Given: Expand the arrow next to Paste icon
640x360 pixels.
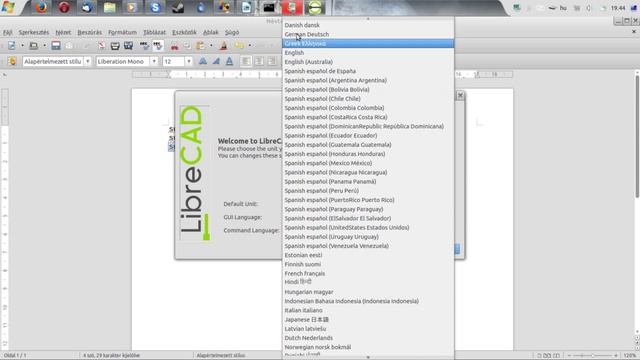Looking at the screenshot, I should pyautogui.click(x=211, y=46).
